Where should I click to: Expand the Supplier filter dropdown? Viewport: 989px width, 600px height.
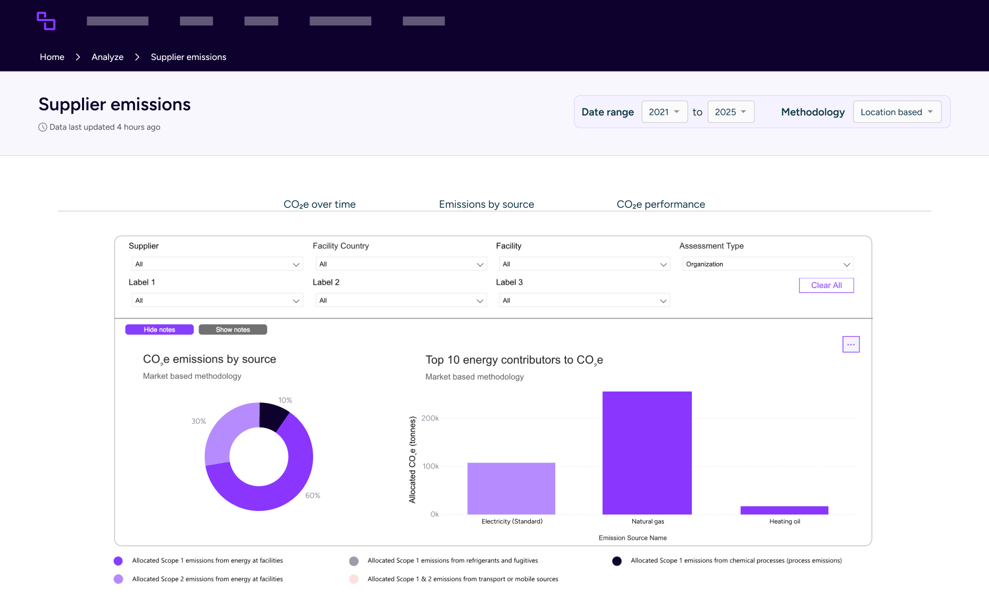click(x=216, y=264)
